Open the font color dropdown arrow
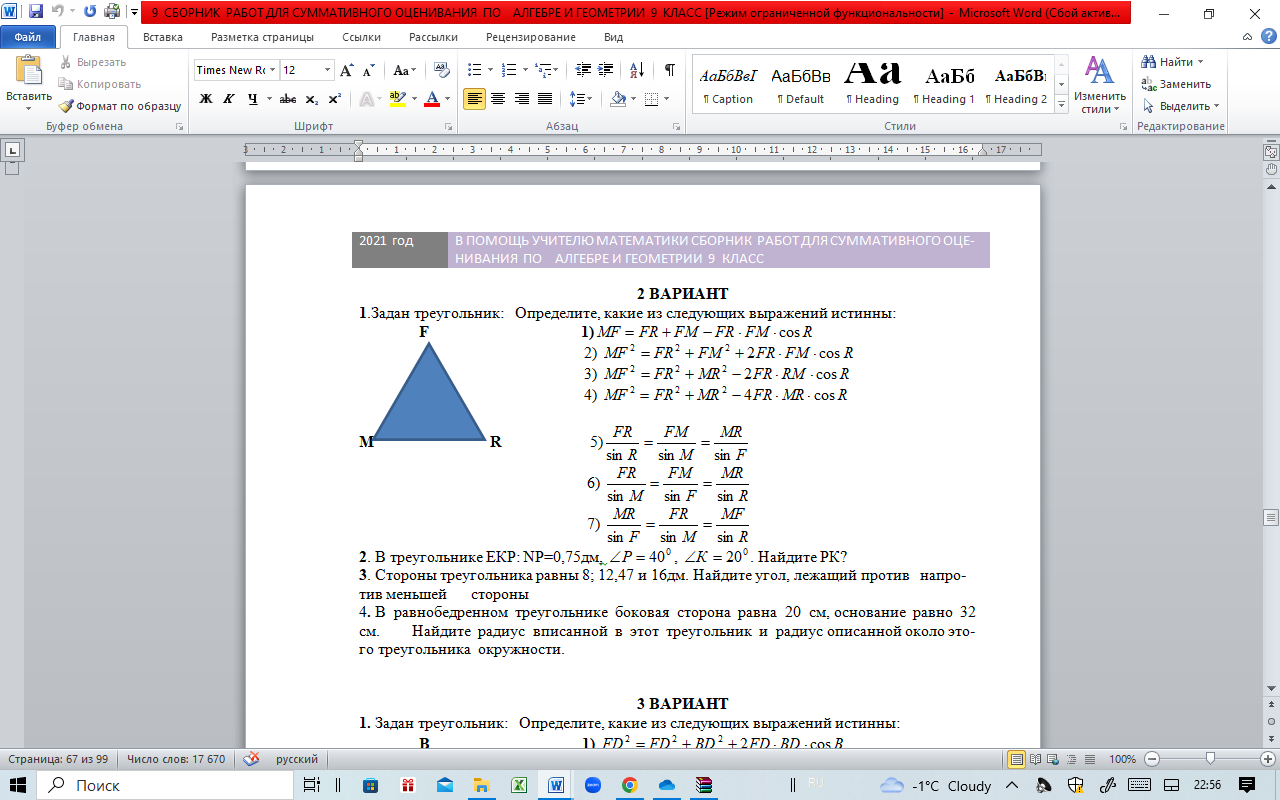 [446, 99]
